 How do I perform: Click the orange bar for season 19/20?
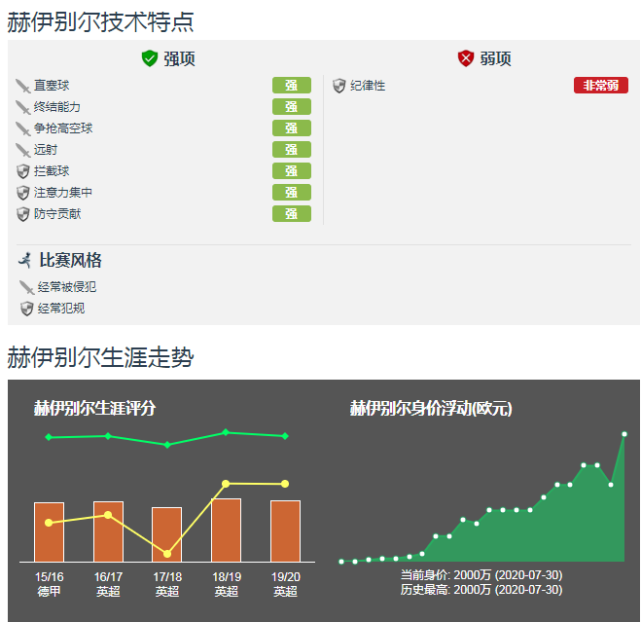[285, 531]
